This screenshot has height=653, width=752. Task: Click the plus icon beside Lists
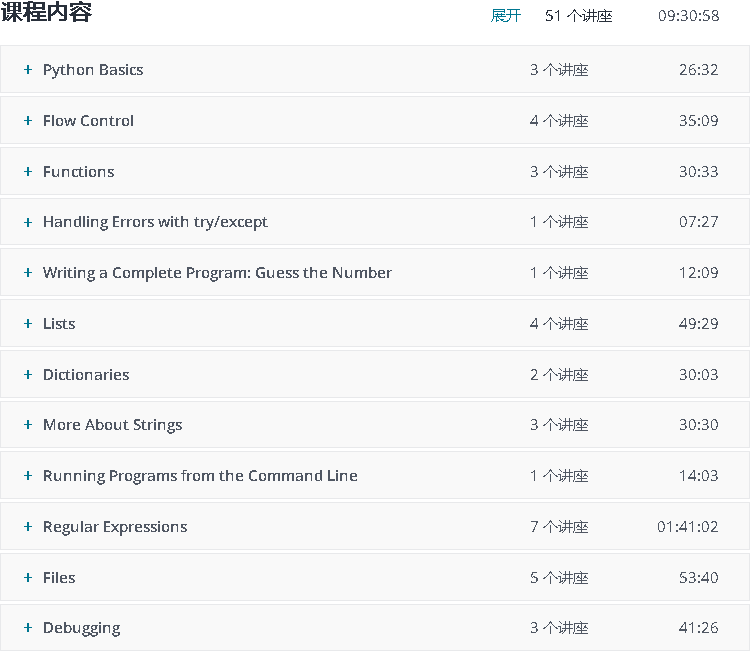point(28,324)
